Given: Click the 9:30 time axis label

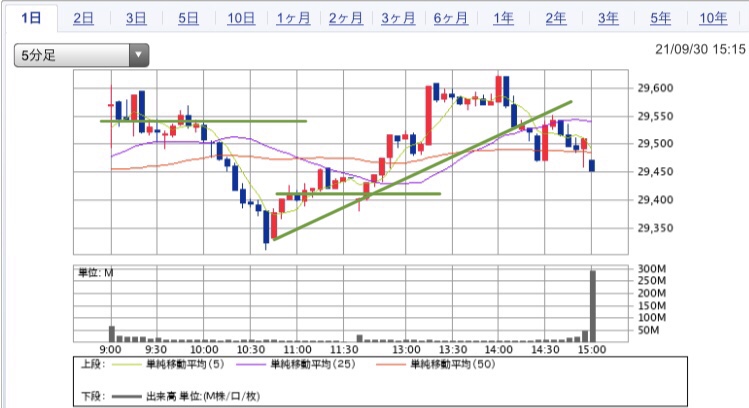Looking at the screenshot, I should coord(156,349).
